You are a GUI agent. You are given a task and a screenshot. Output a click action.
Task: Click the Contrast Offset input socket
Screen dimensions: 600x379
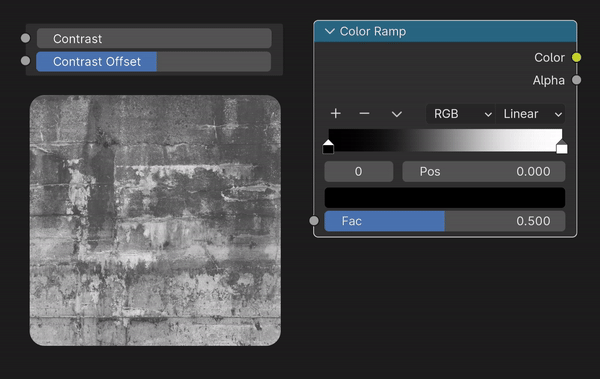(x=25, y=61)
